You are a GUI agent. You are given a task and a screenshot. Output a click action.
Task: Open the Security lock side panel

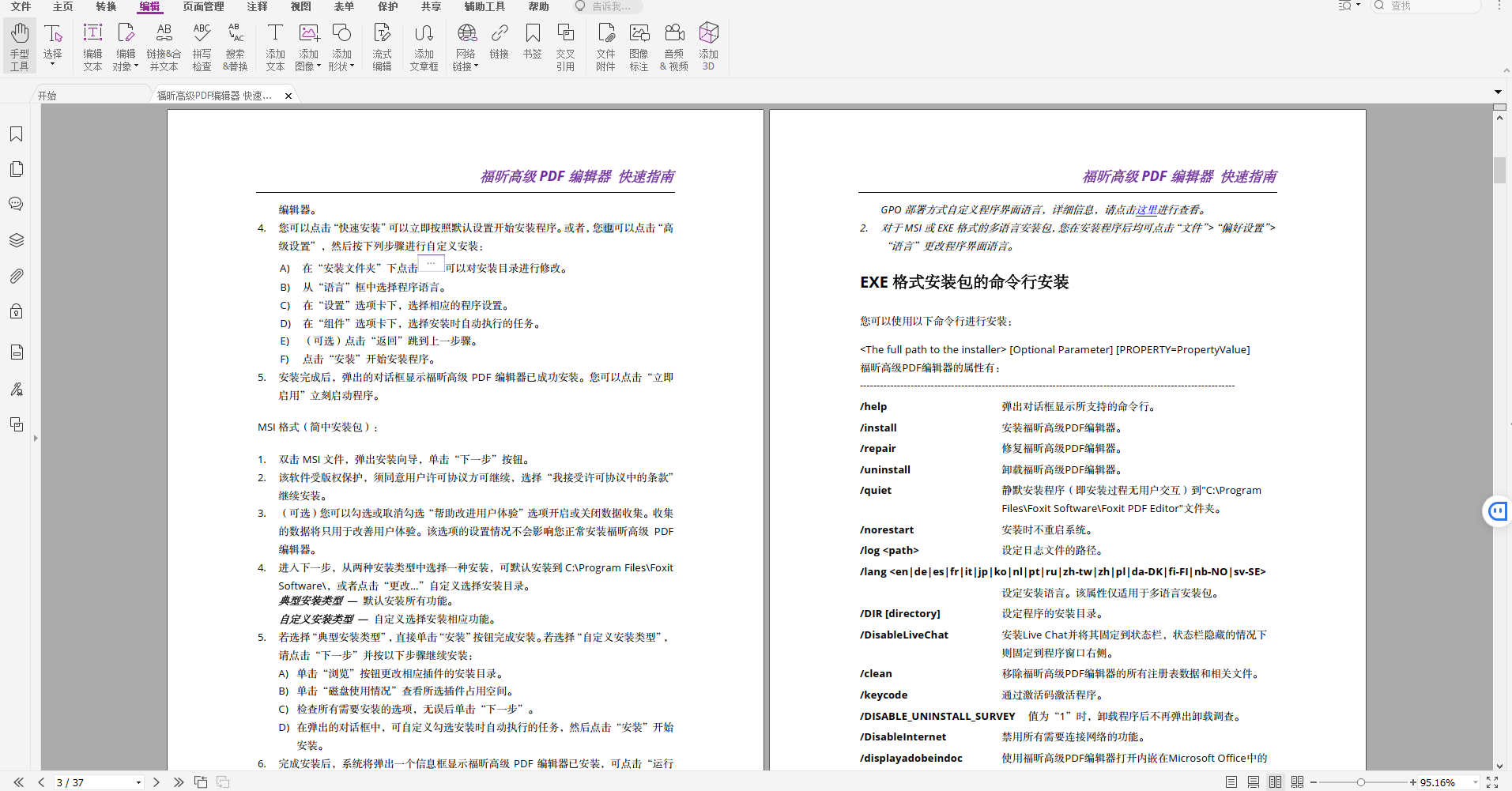point(16,311)
